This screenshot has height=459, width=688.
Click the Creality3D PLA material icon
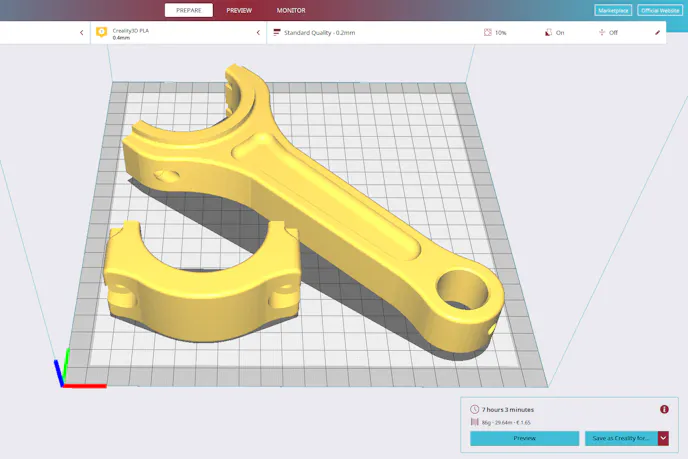pos(101,32)
